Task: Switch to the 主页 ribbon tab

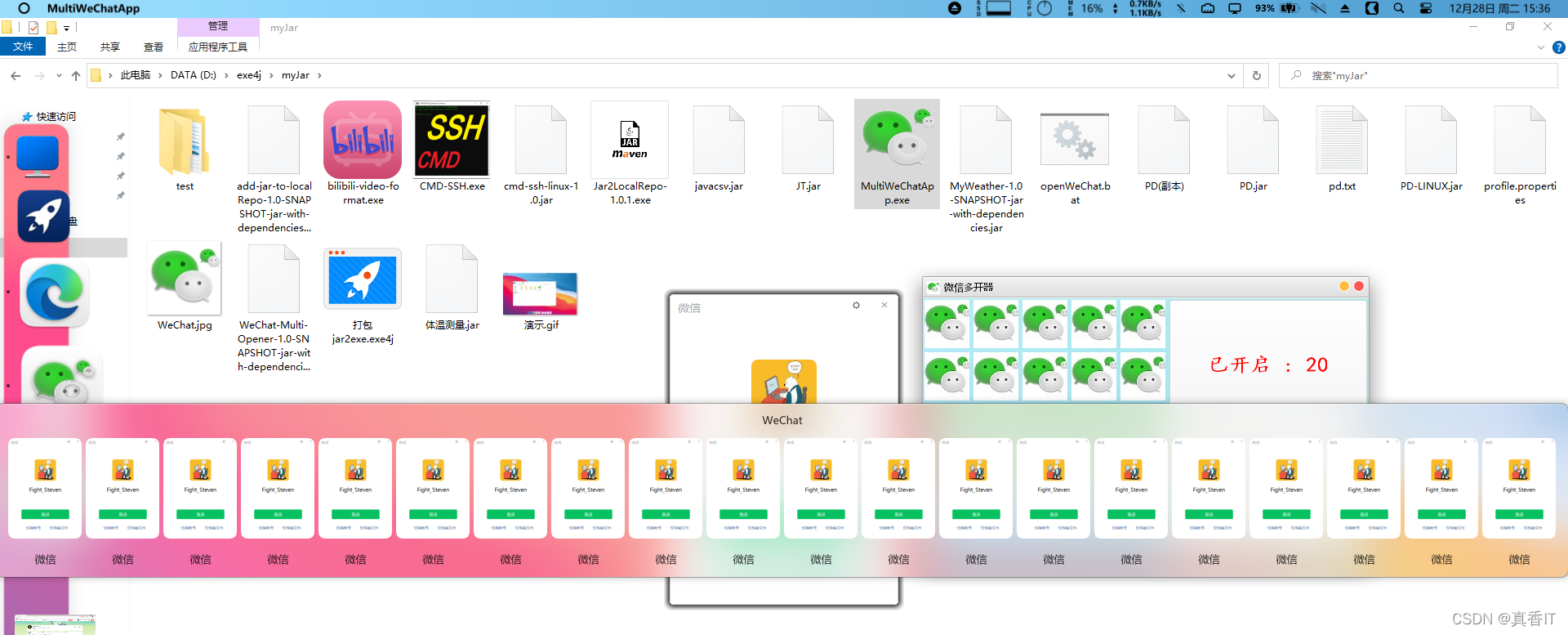Action: (x=67, y=47)
